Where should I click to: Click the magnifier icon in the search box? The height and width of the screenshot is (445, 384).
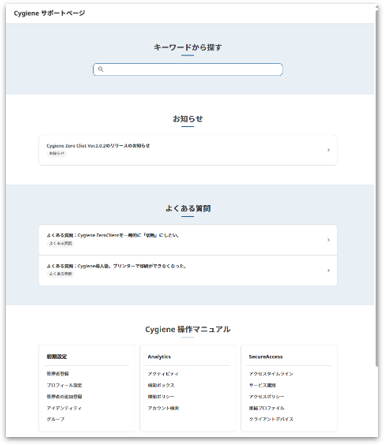point(101,69)
